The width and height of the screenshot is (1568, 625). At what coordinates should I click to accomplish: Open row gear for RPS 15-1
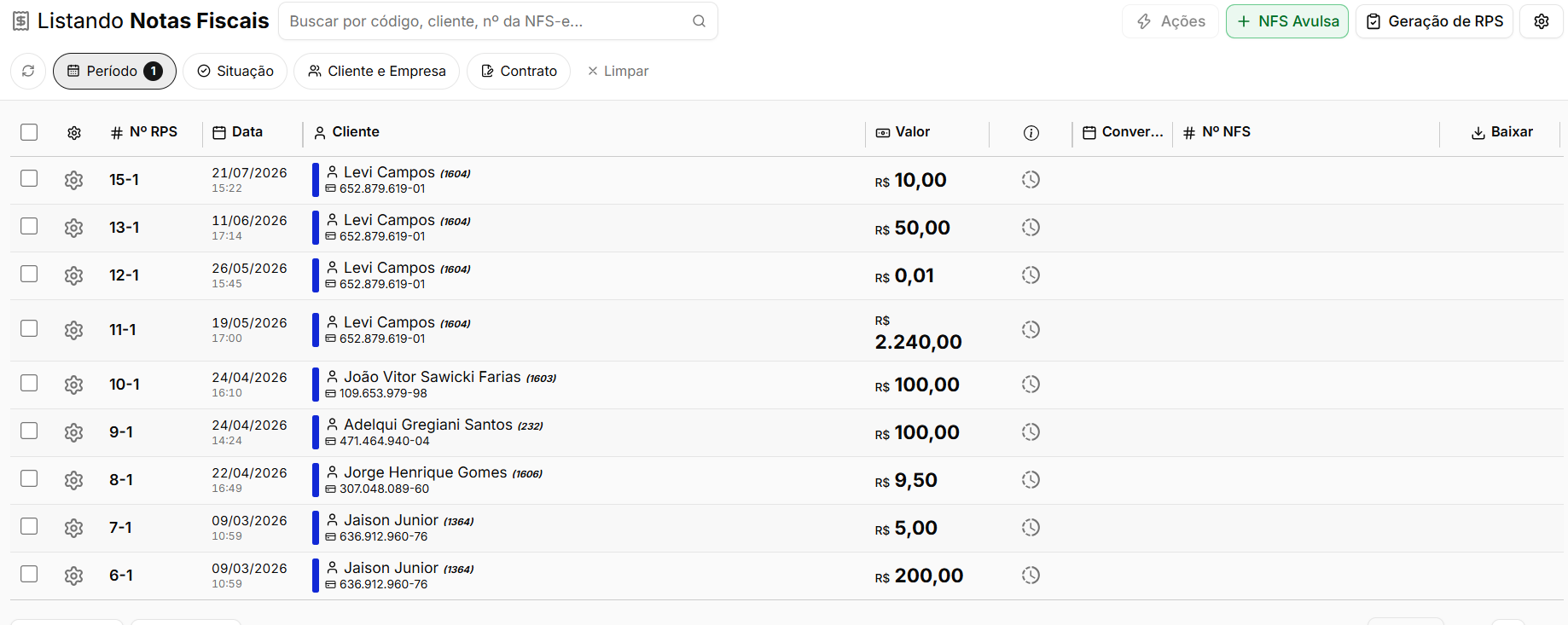(74, 180)
